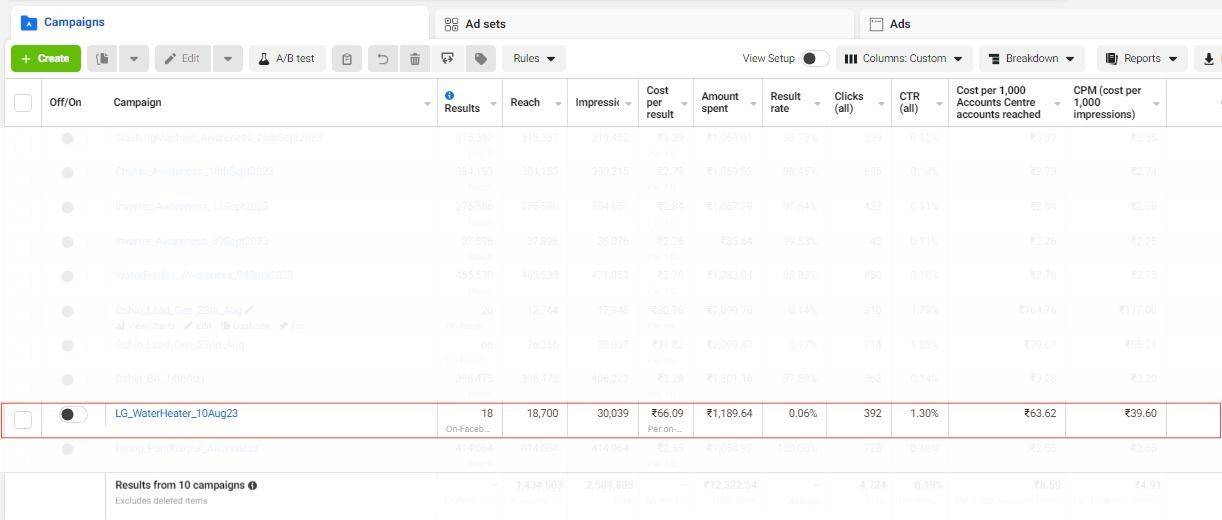Click the Results column info icon
This screenshot has height=520, width=1222.
(x=450, y=95)
